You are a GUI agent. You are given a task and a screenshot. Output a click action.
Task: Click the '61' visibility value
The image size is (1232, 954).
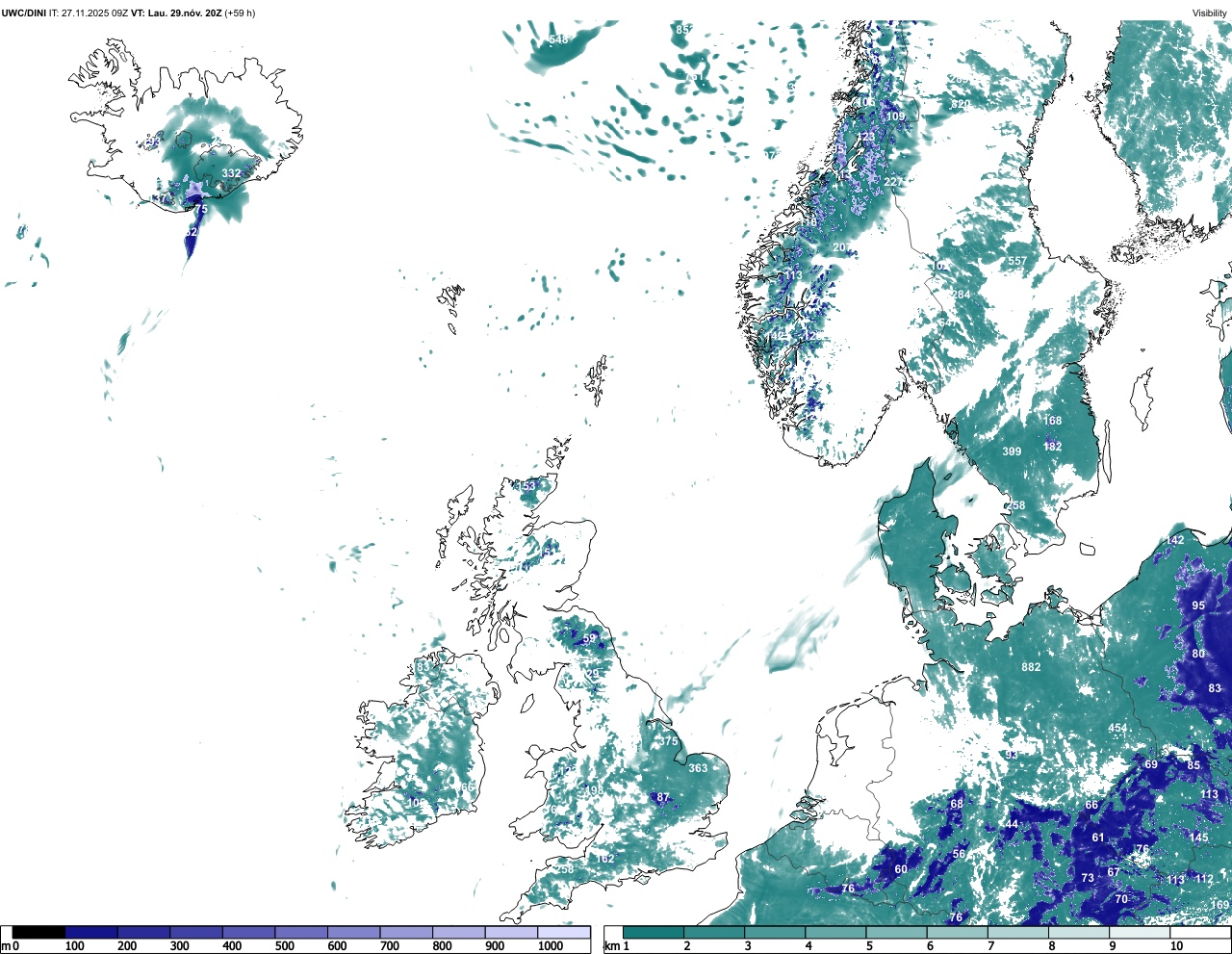click(1098, 838)
